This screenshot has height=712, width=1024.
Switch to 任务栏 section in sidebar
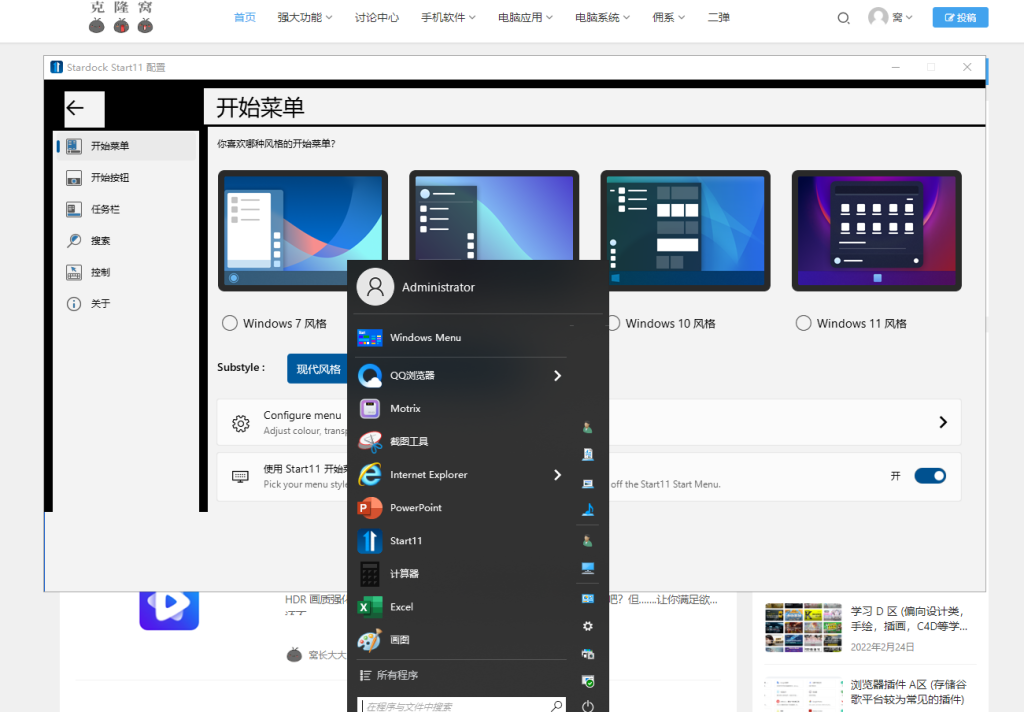tap(126, 209)
